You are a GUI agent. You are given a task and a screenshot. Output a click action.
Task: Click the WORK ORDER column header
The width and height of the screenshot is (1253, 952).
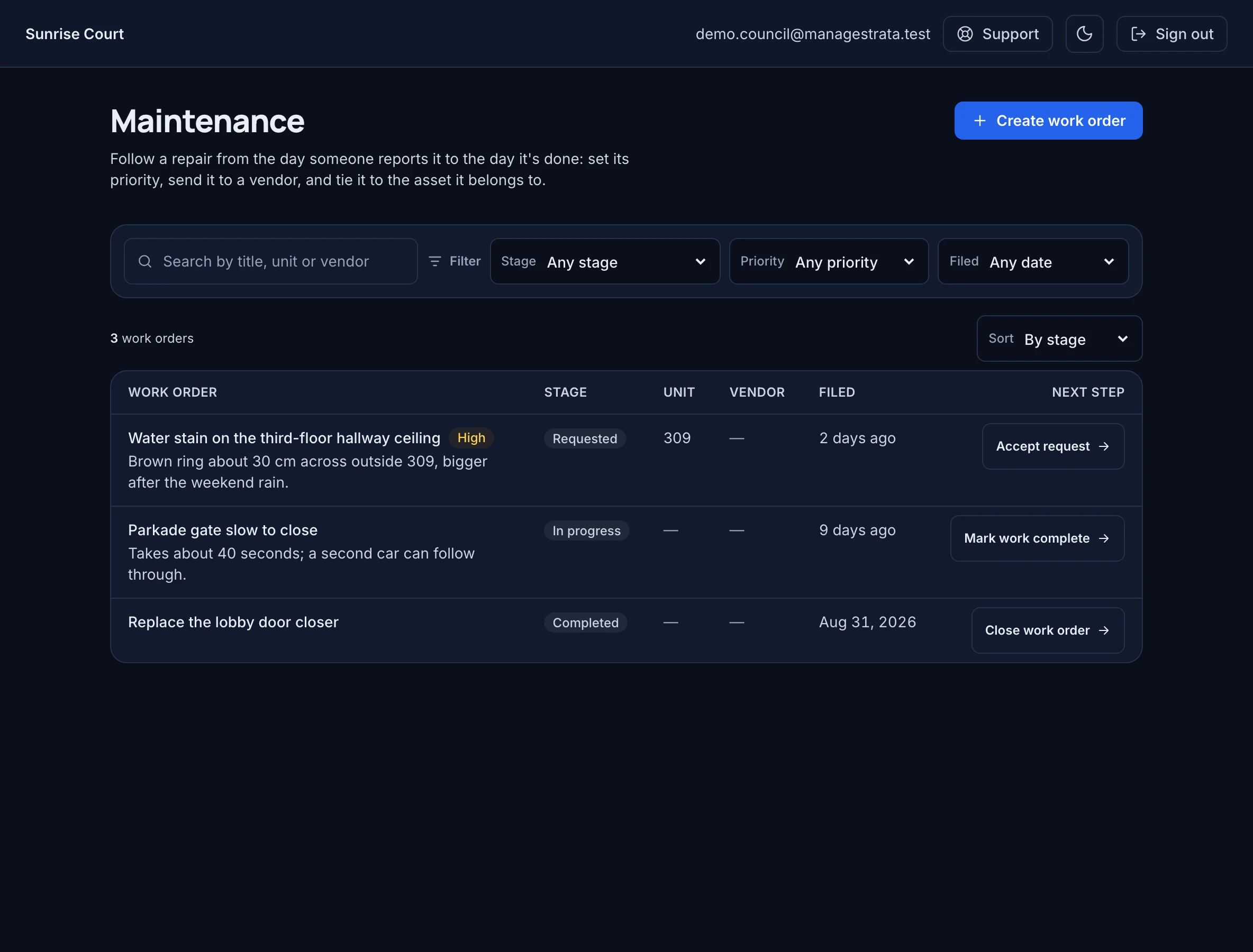(x=172, y=392)
